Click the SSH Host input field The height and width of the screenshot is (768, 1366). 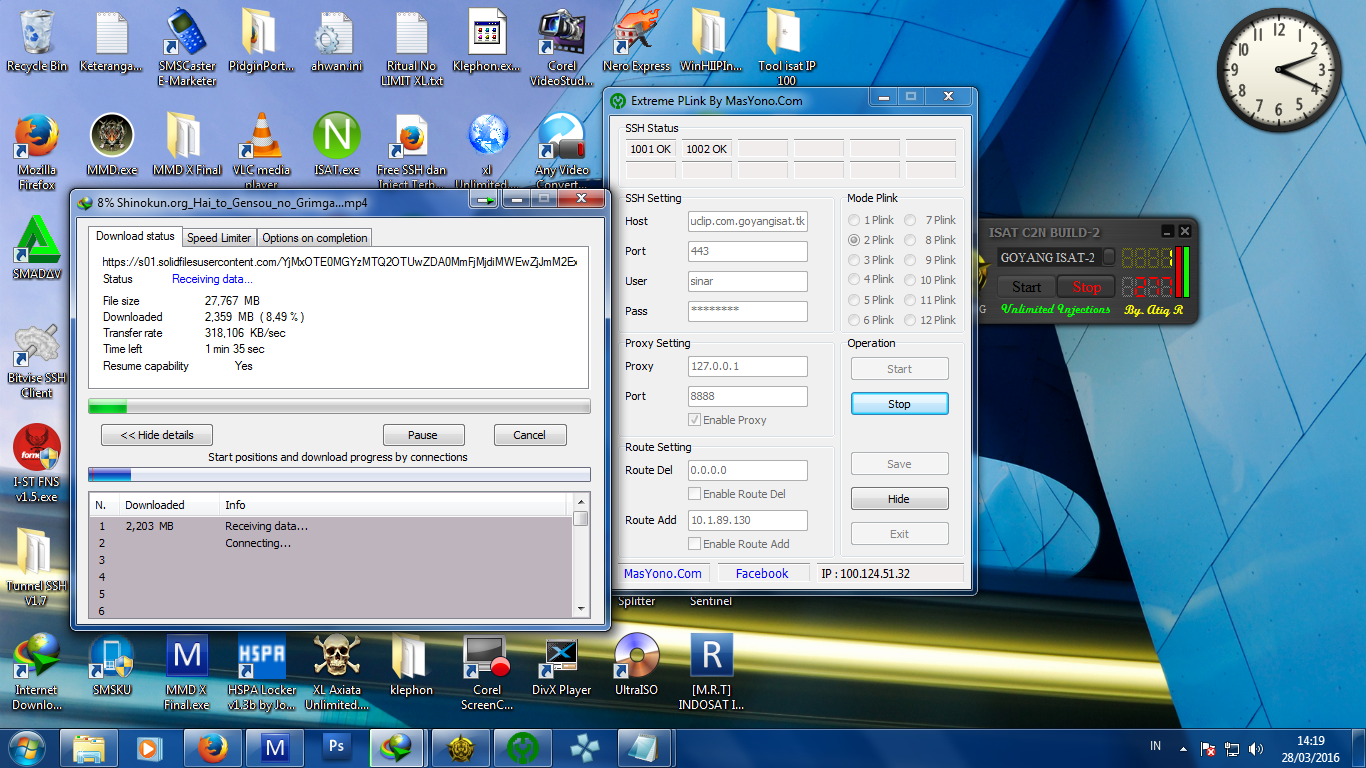pyautogui.click(x=747, y=221)
